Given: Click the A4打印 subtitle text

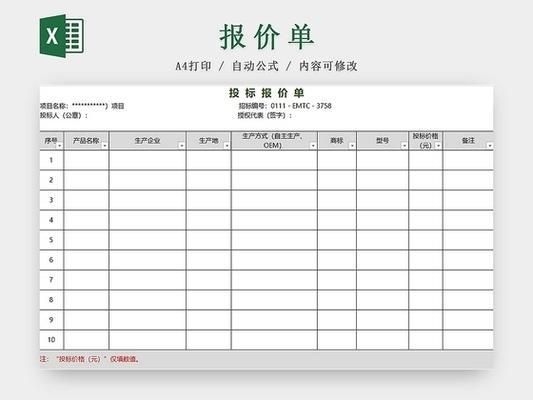Looking at the screenshot, I should click(x=193, y=66).
